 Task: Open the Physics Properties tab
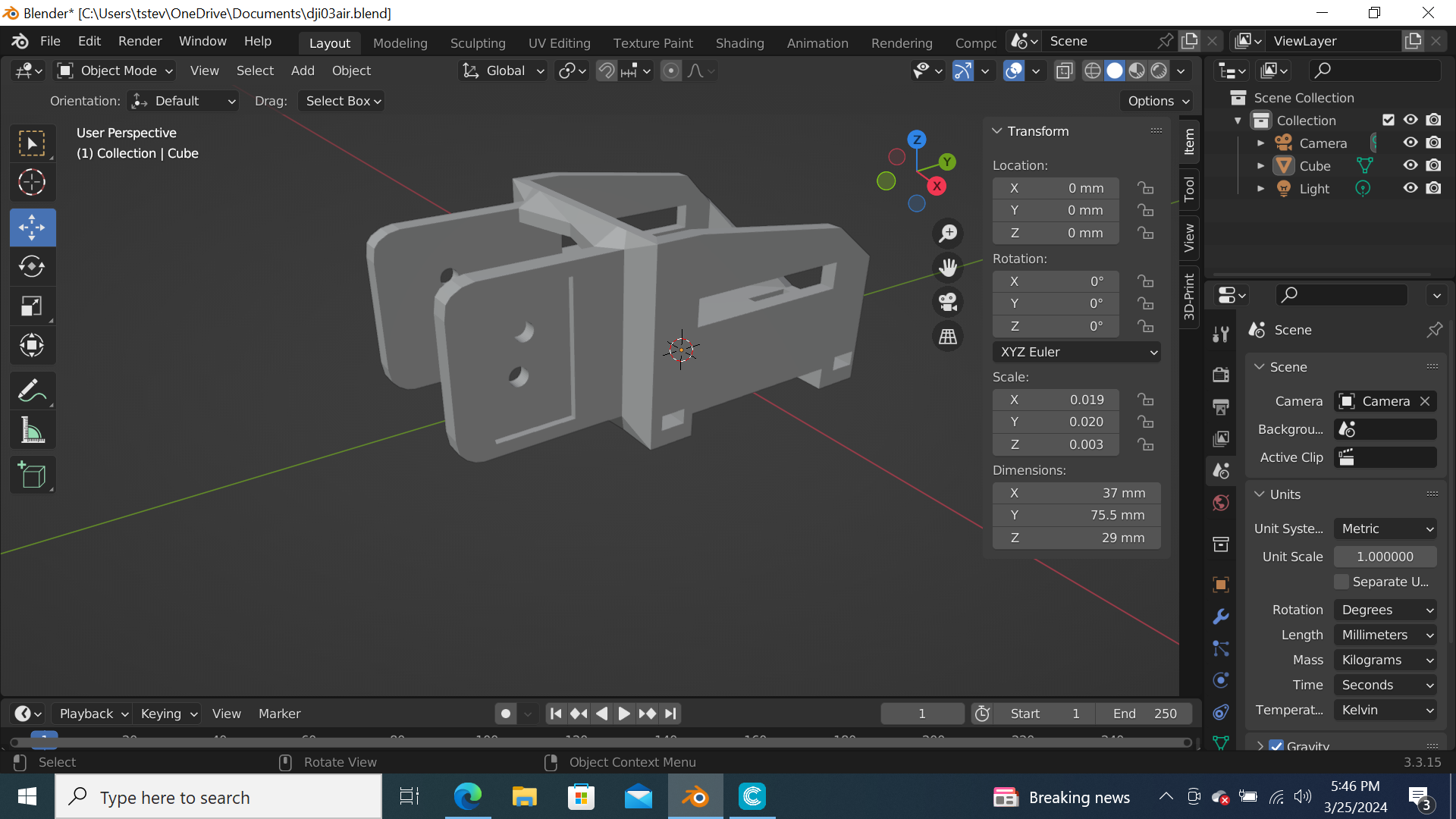click(1221, 680)
